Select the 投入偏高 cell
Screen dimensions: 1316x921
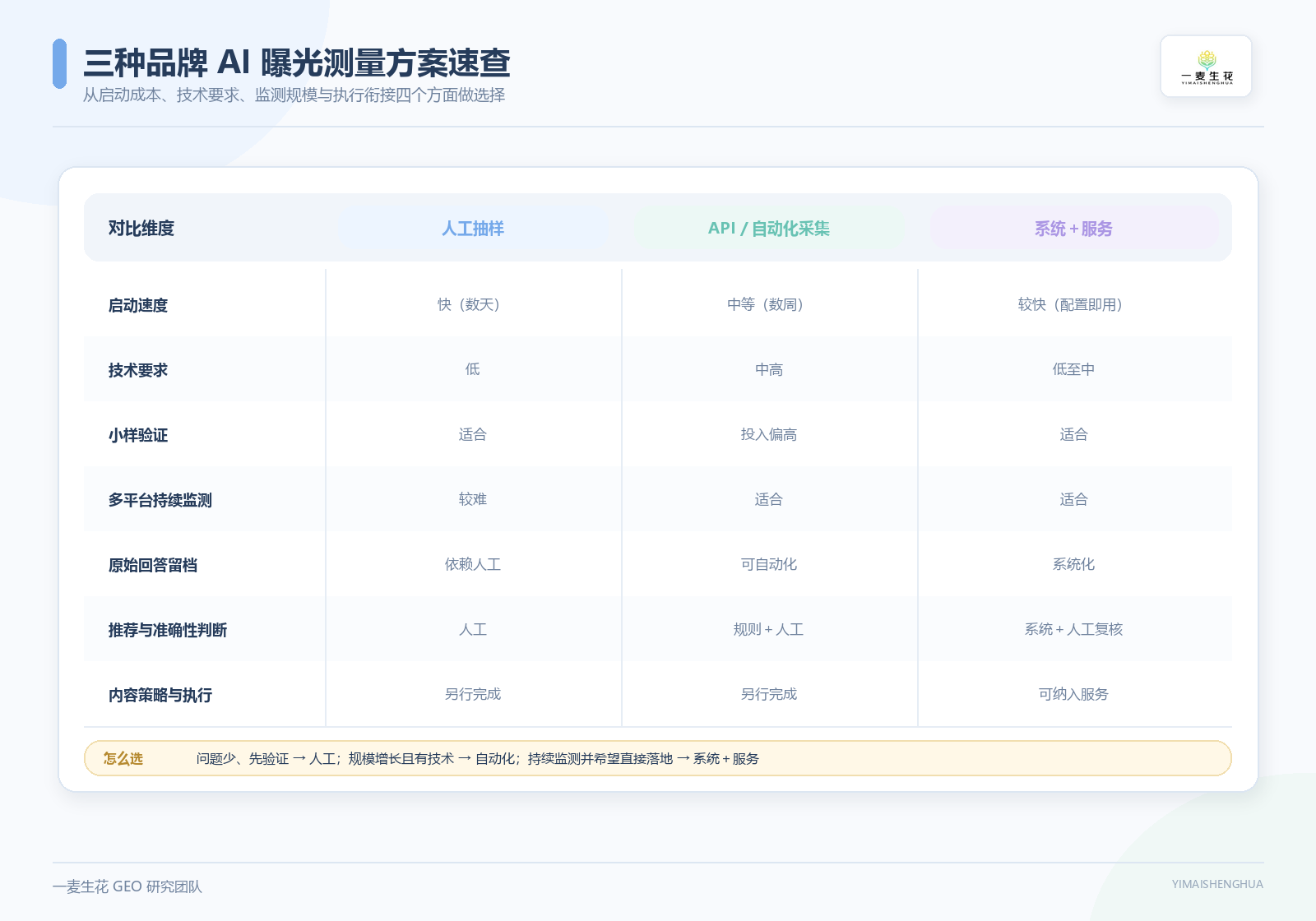(x=769, y=434)
